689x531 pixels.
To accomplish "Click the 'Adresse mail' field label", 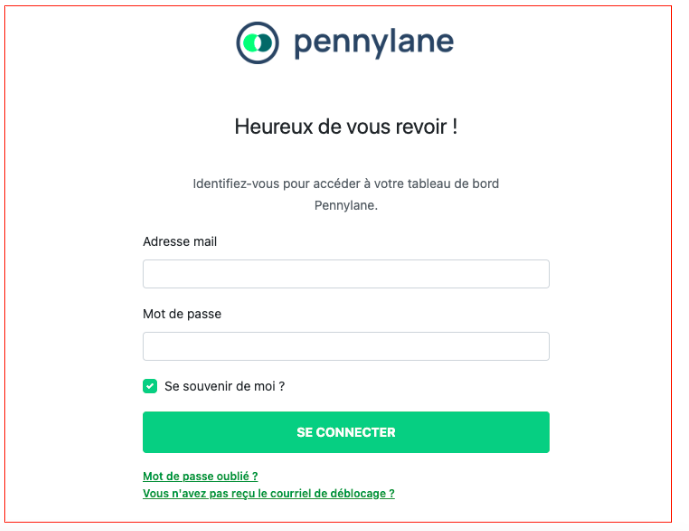I will [180, 241].
